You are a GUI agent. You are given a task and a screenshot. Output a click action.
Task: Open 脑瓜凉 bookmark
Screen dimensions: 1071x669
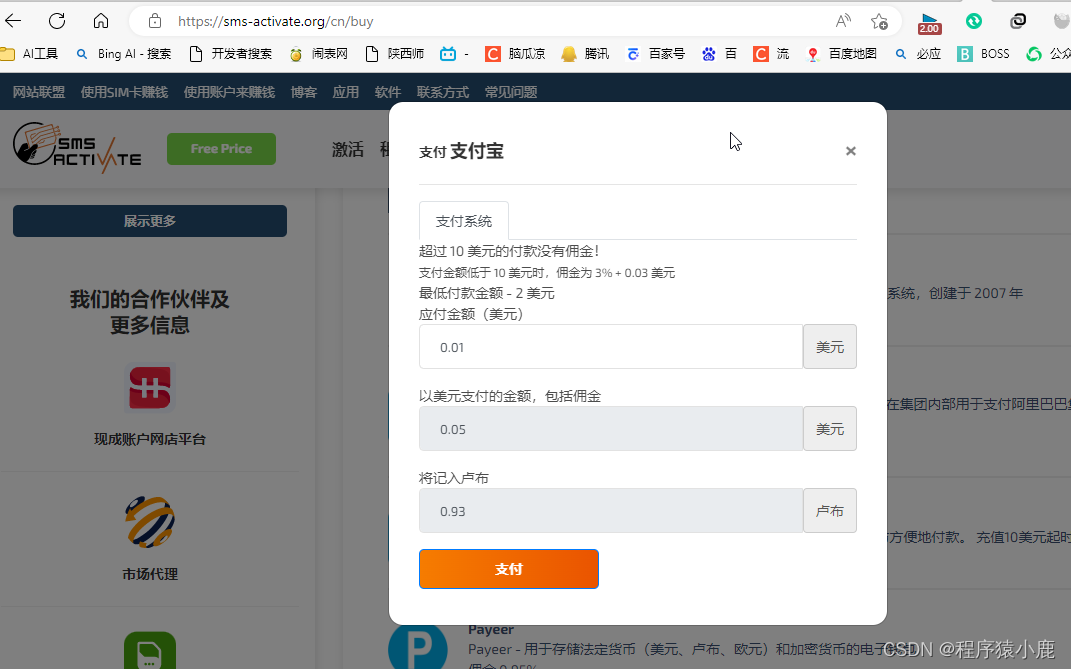point(515,54)
